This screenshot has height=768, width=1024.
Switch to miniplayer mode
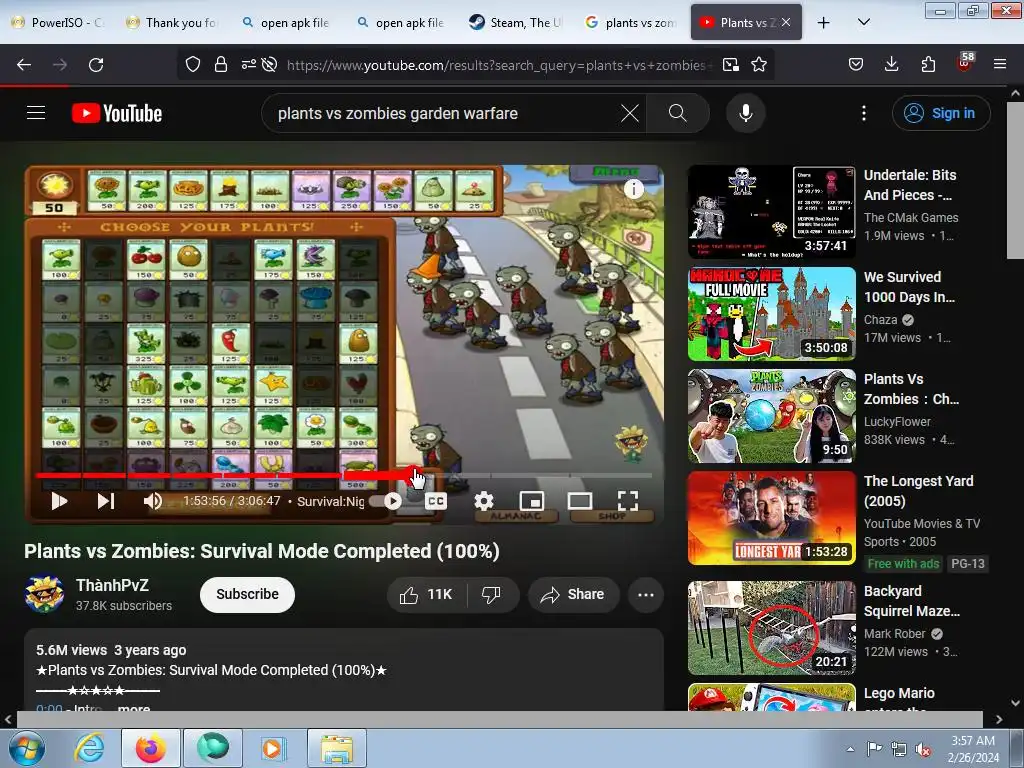pyautogui.click(x=532, y=501)
